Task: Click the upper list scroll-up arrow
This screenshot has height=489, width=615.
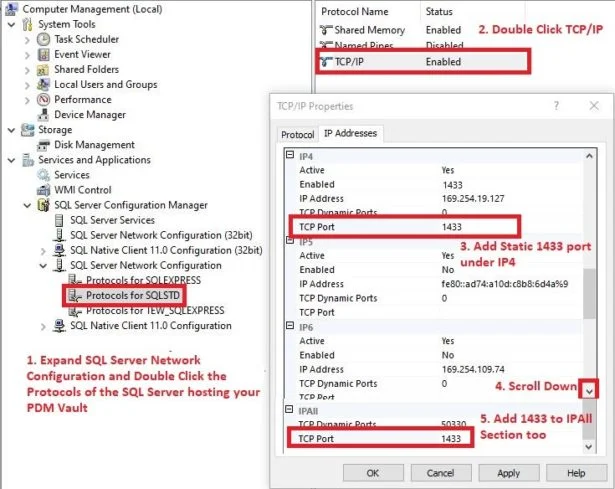Action: point(589,156)
